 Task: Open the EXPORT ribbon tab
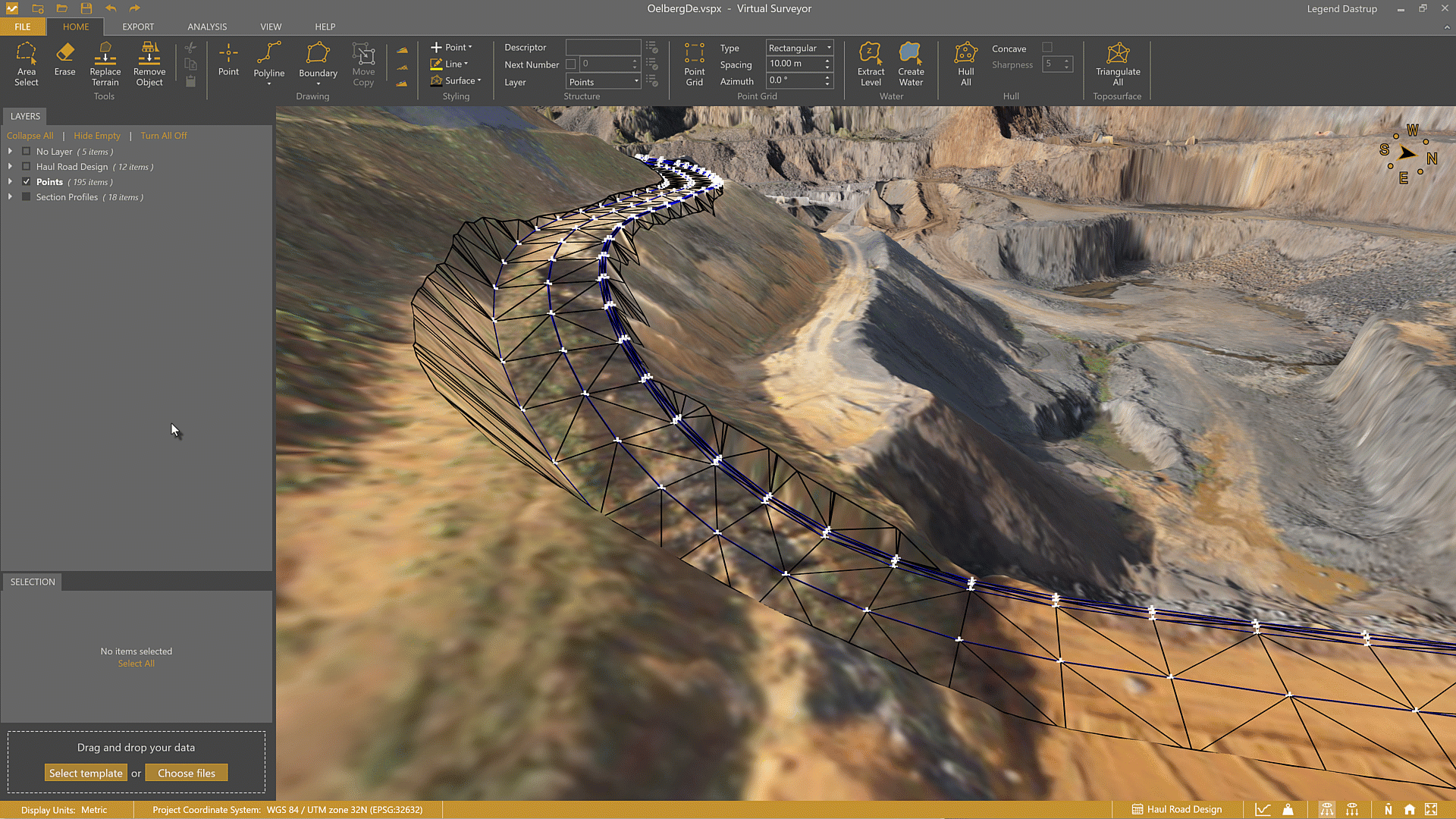click(138, 27)
